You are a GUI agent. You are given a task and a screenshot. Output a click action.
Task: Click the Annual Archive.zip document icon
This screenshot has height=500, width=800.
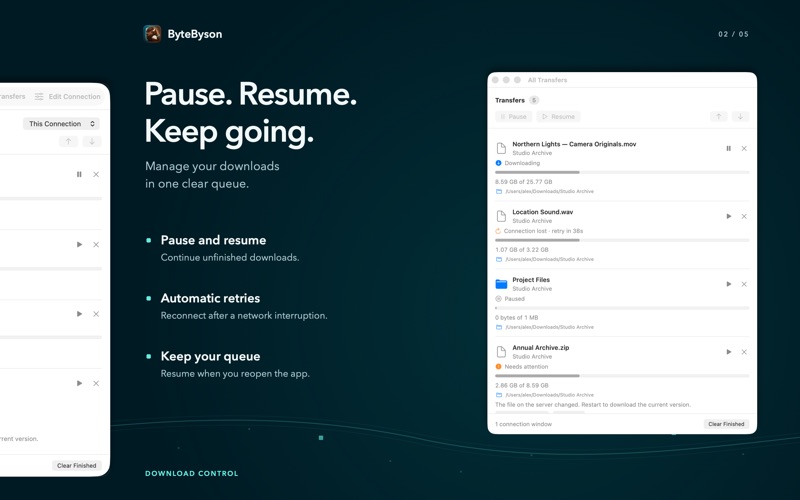pos(501,352)
